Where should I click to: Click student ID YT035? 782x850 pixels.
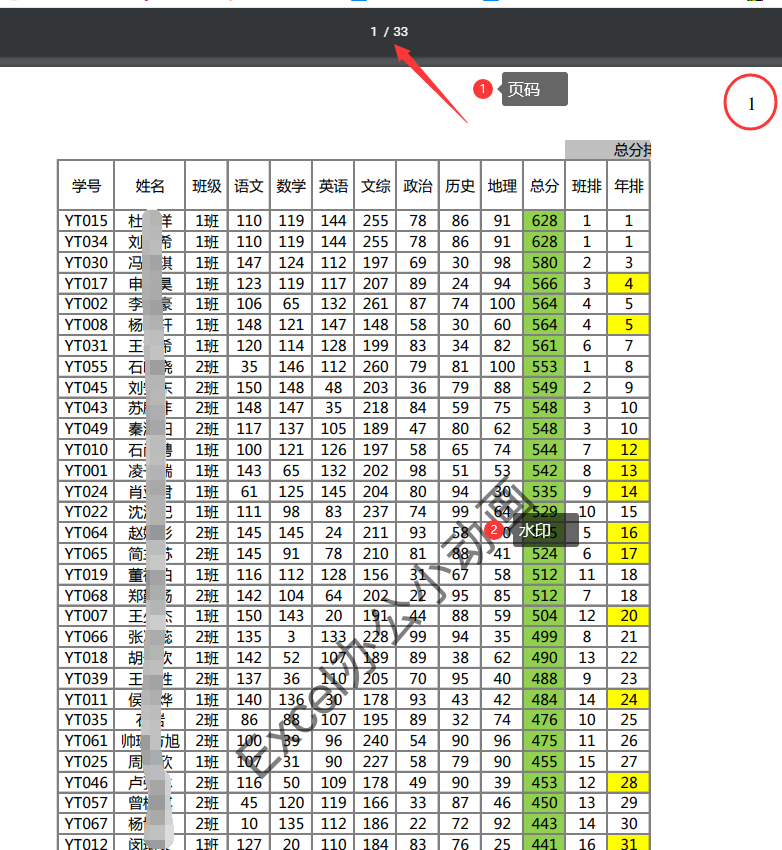tap(86, 720)
